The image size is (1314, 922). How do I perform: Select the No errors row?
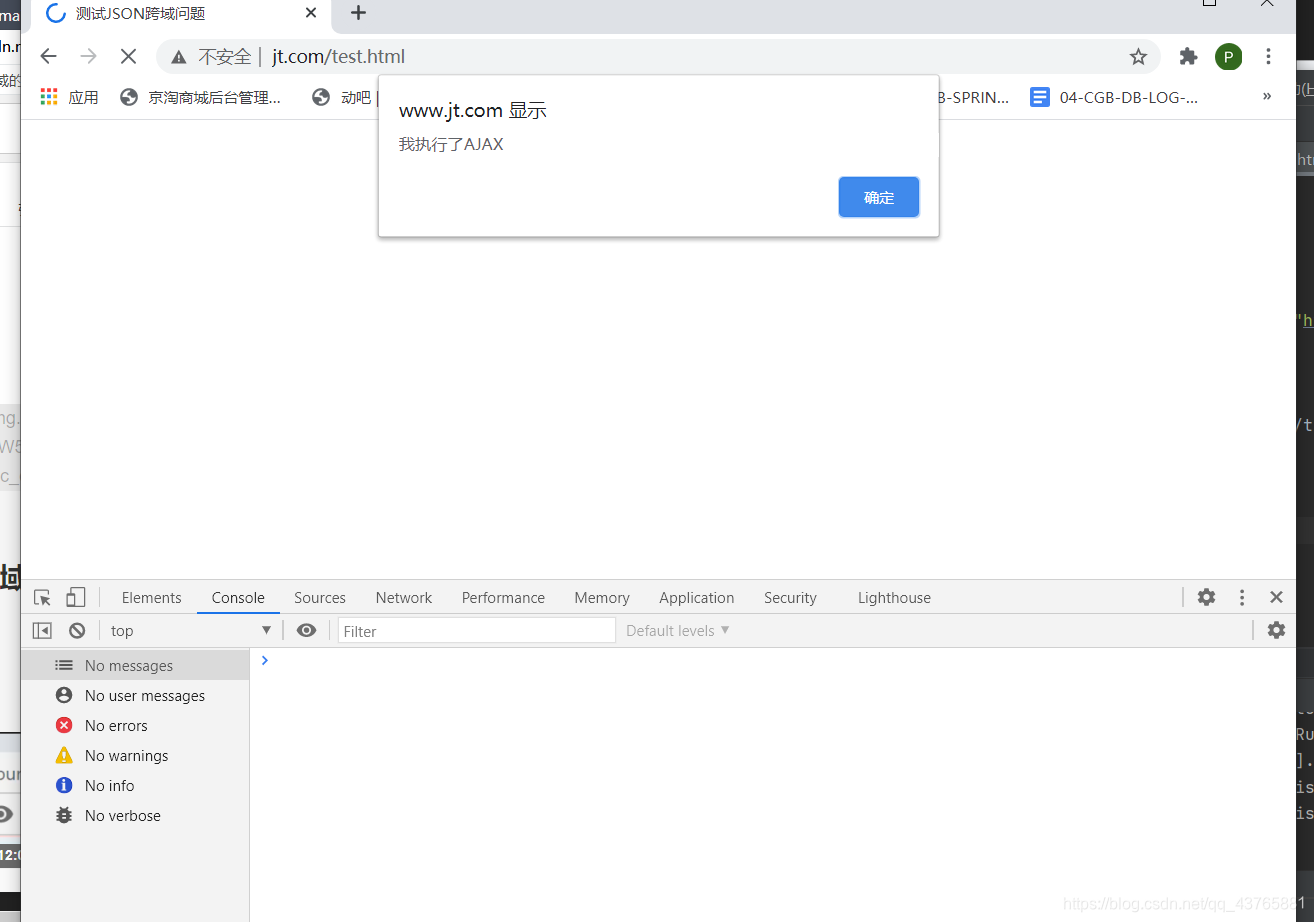tap(135, 726)
